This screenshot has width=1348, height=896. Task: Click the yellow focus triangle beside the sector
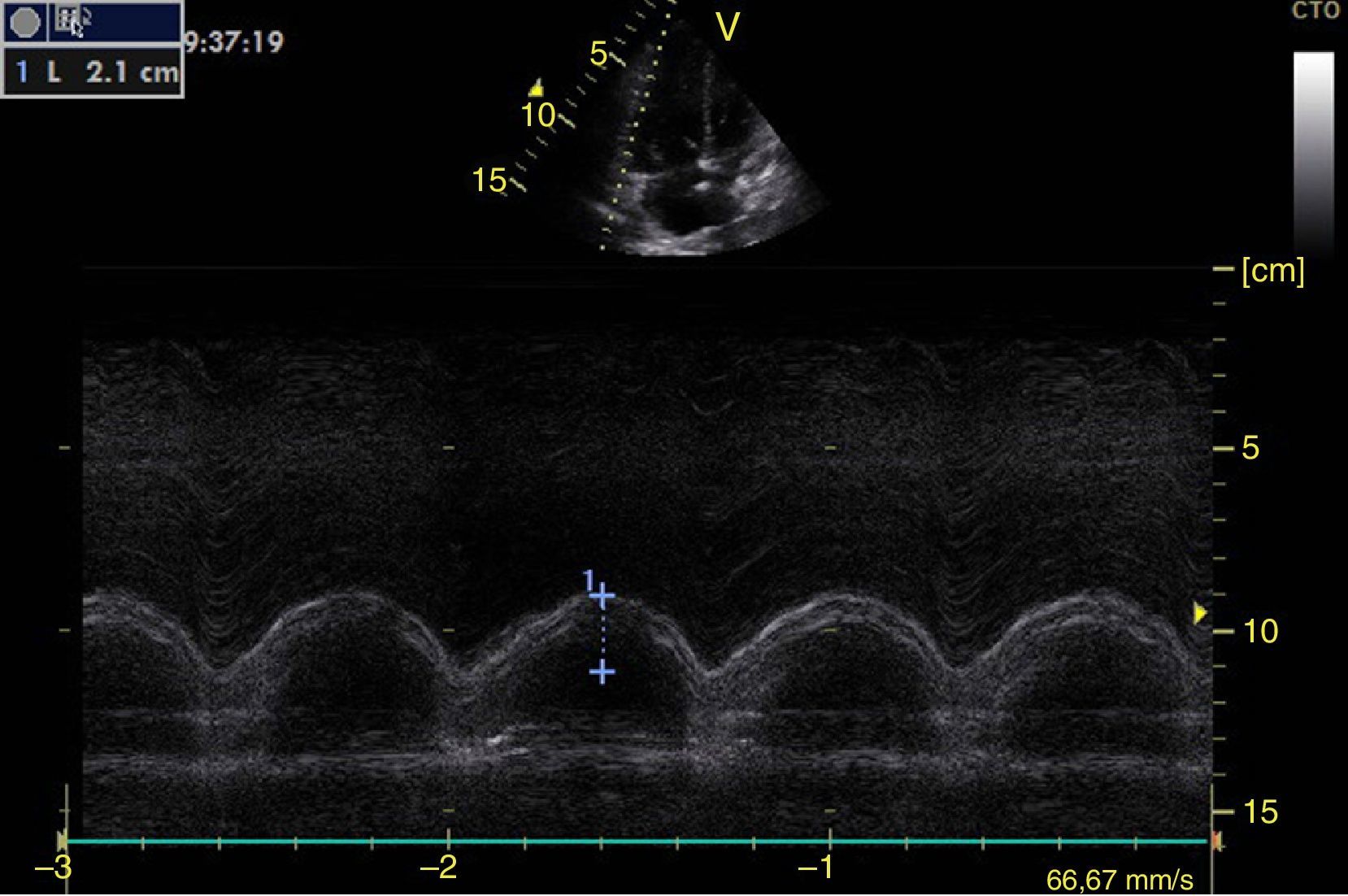[536, 88]
